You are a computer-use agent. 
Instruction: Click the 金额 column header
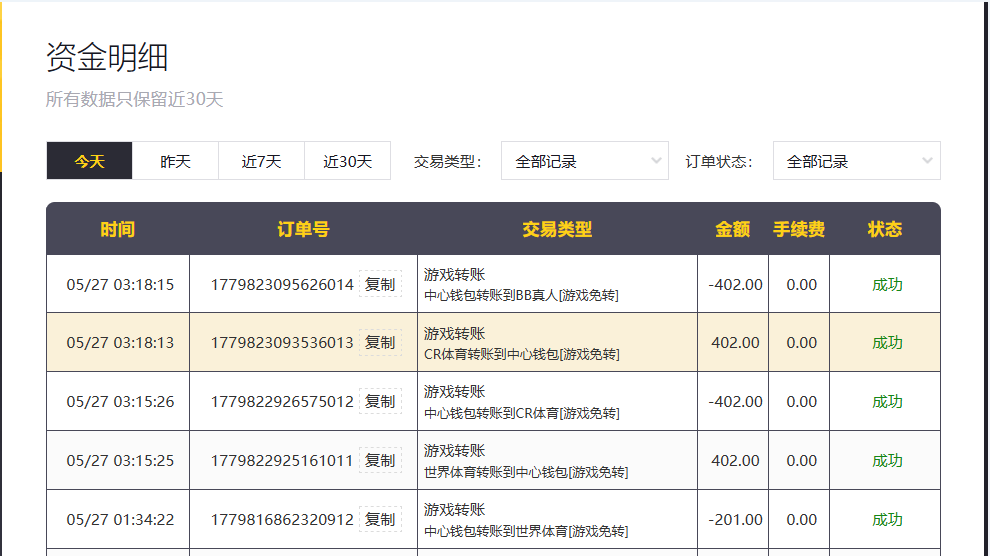tap(732, 229)
